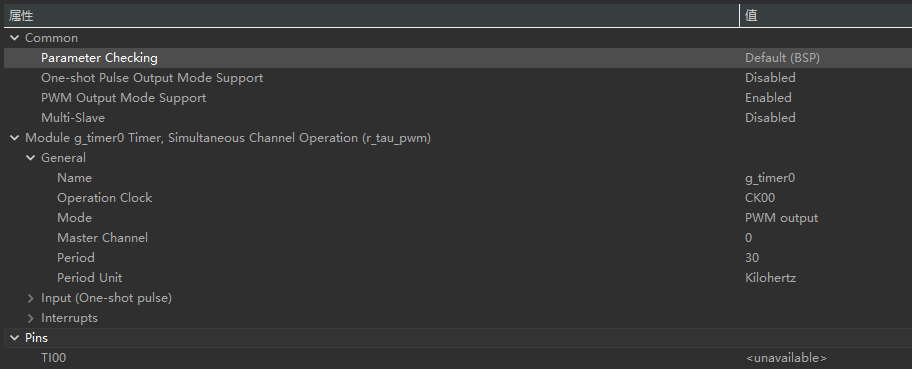Click the 属性 column header
This screenshot has width=912, height=369.
[x=21, y=16]
